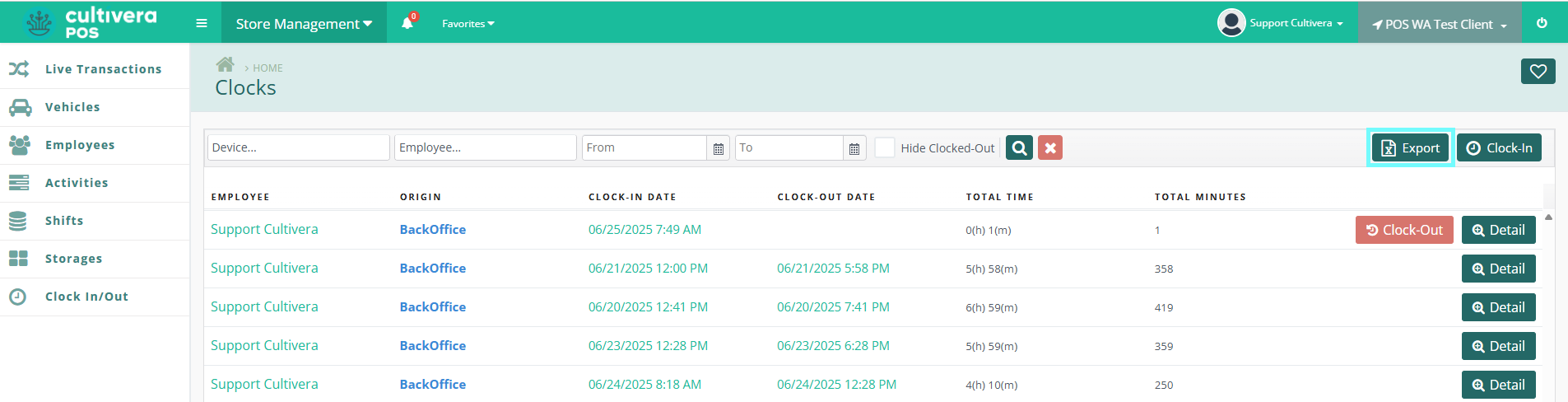
Task: Toggle the hamburger sidebar menu
Action: [x=202, y=23]
